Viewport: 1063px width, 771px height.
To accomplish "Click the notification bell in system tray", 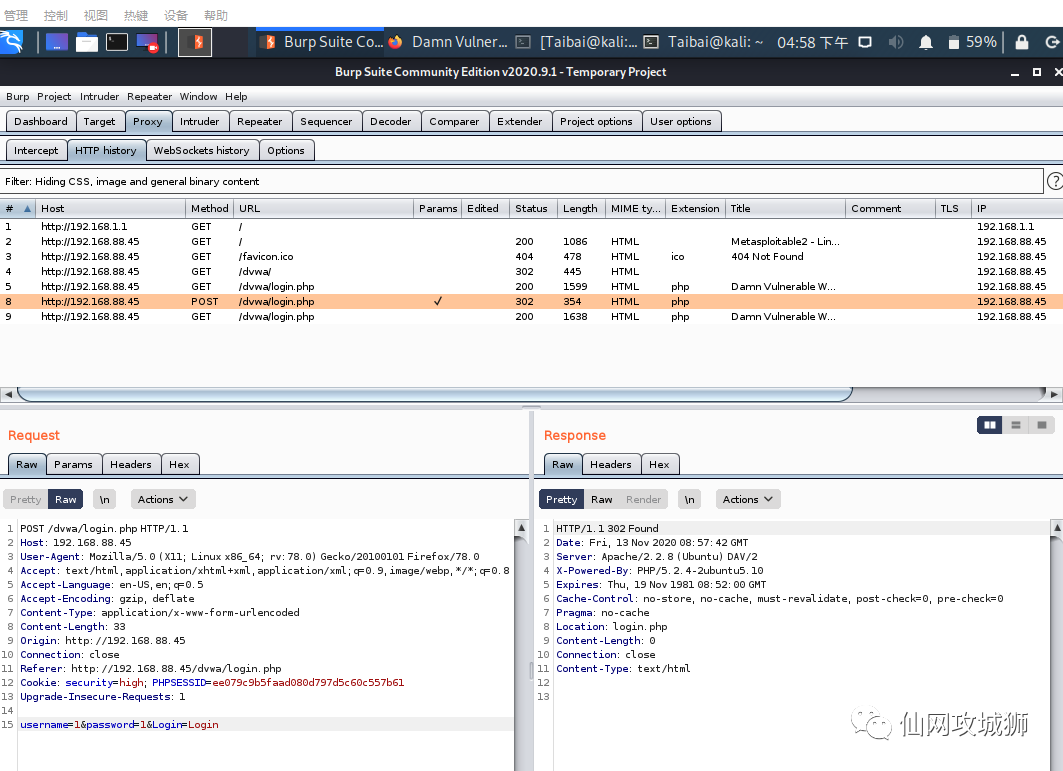I will tap(926, 42).
